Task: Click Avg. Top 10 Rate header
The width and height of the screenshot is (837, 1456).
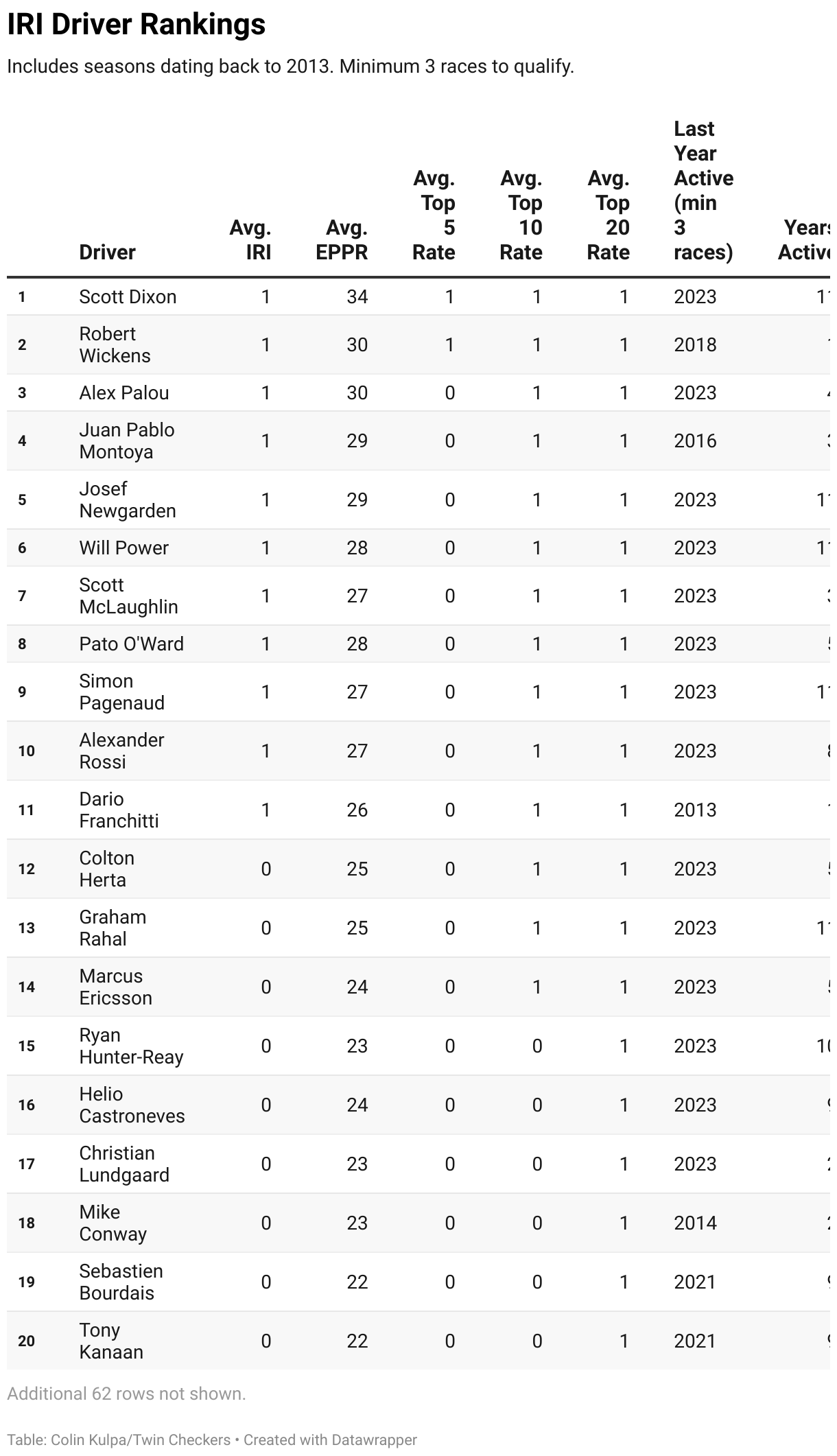Action: (x=521, y=215)
